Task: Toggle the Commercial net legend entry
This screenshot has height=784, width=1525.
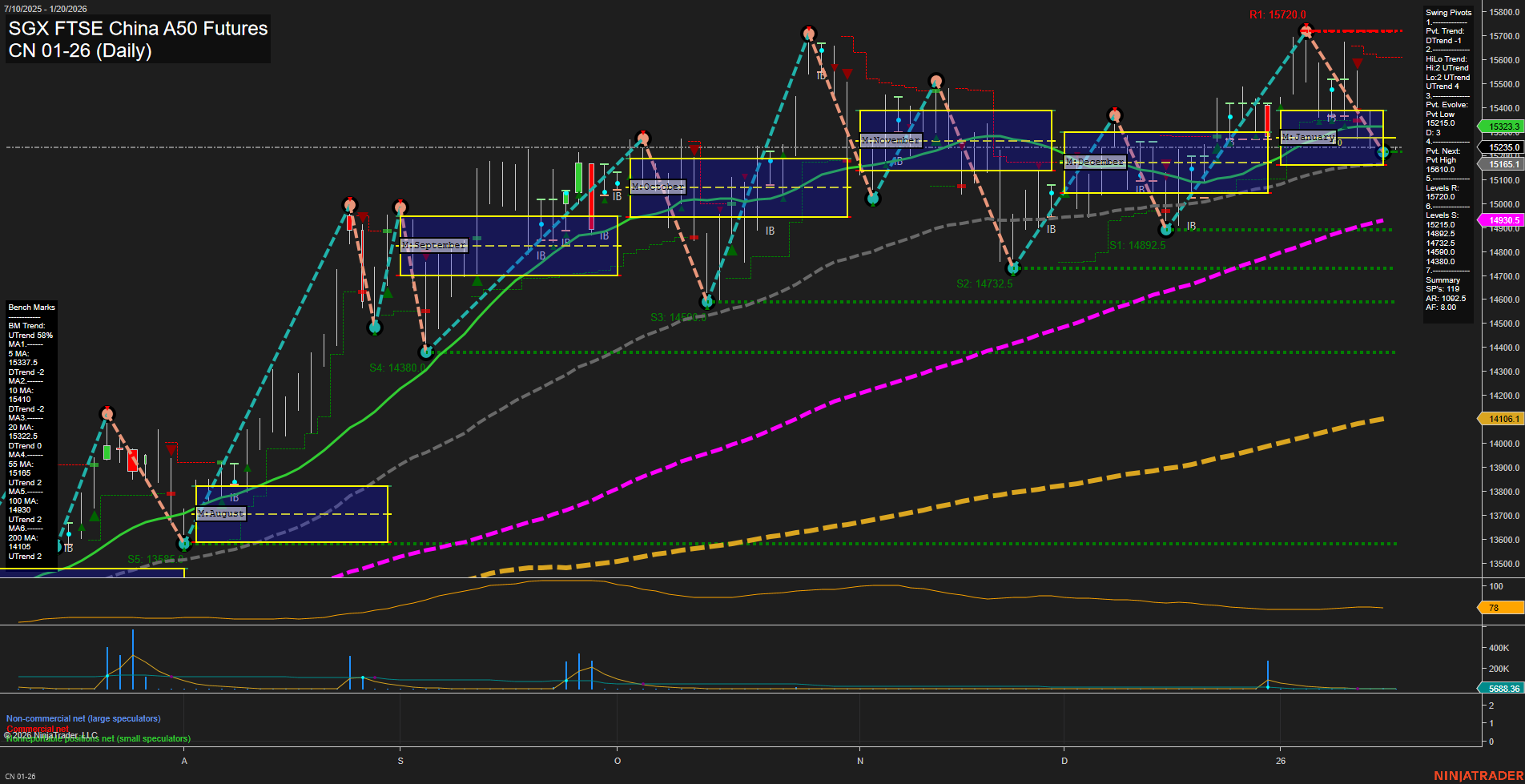Action: pyautogui.click(x=36, y=729)
